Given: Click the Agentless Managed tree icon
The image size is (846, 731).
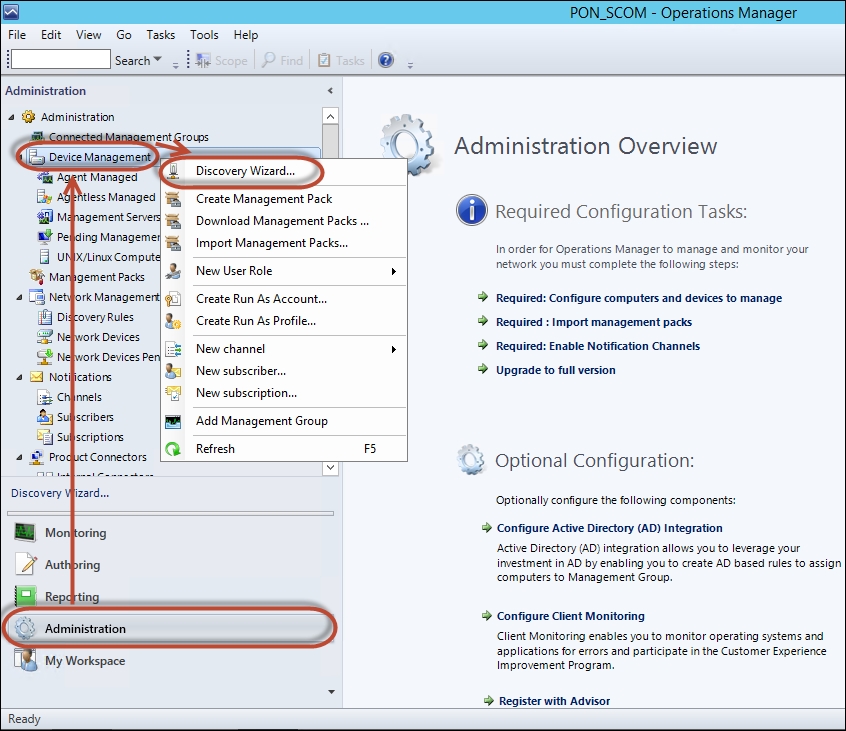Looking at the screenshot, I should click(44, 197).
